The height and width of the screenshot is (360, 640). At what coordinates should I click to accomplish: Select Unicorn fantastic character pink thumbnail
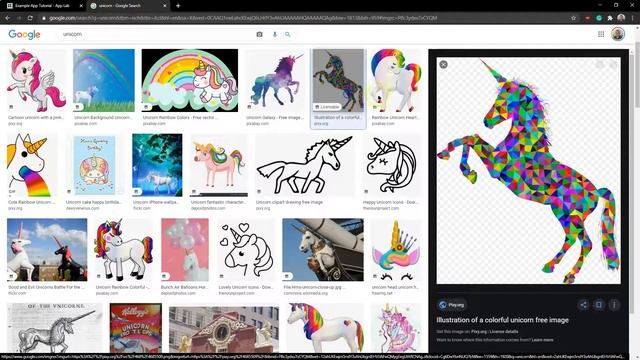coord(219,165)
